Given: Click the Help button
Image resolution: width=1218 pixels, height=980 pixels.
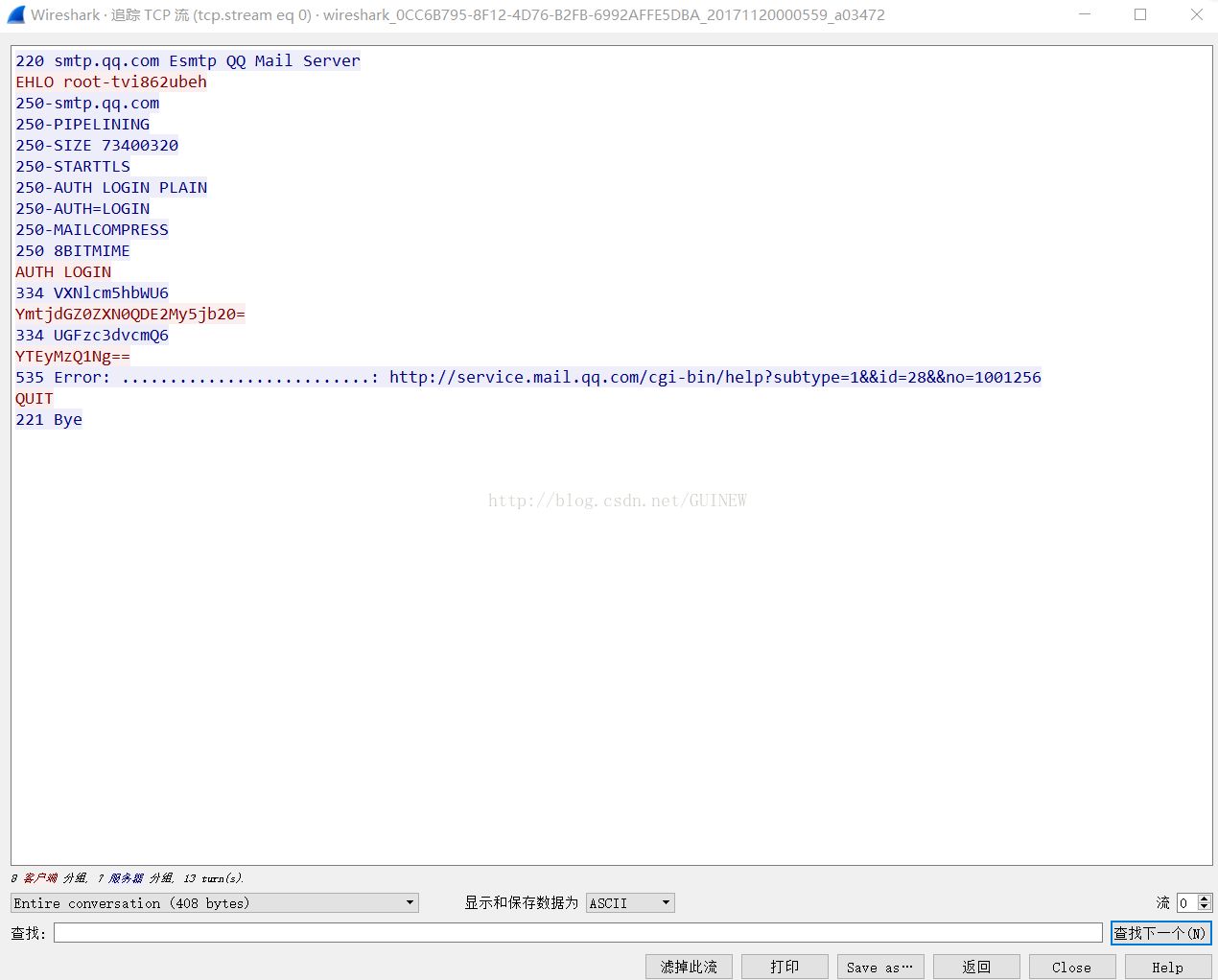Looking at the screenshot, I should click(1168, 967).
